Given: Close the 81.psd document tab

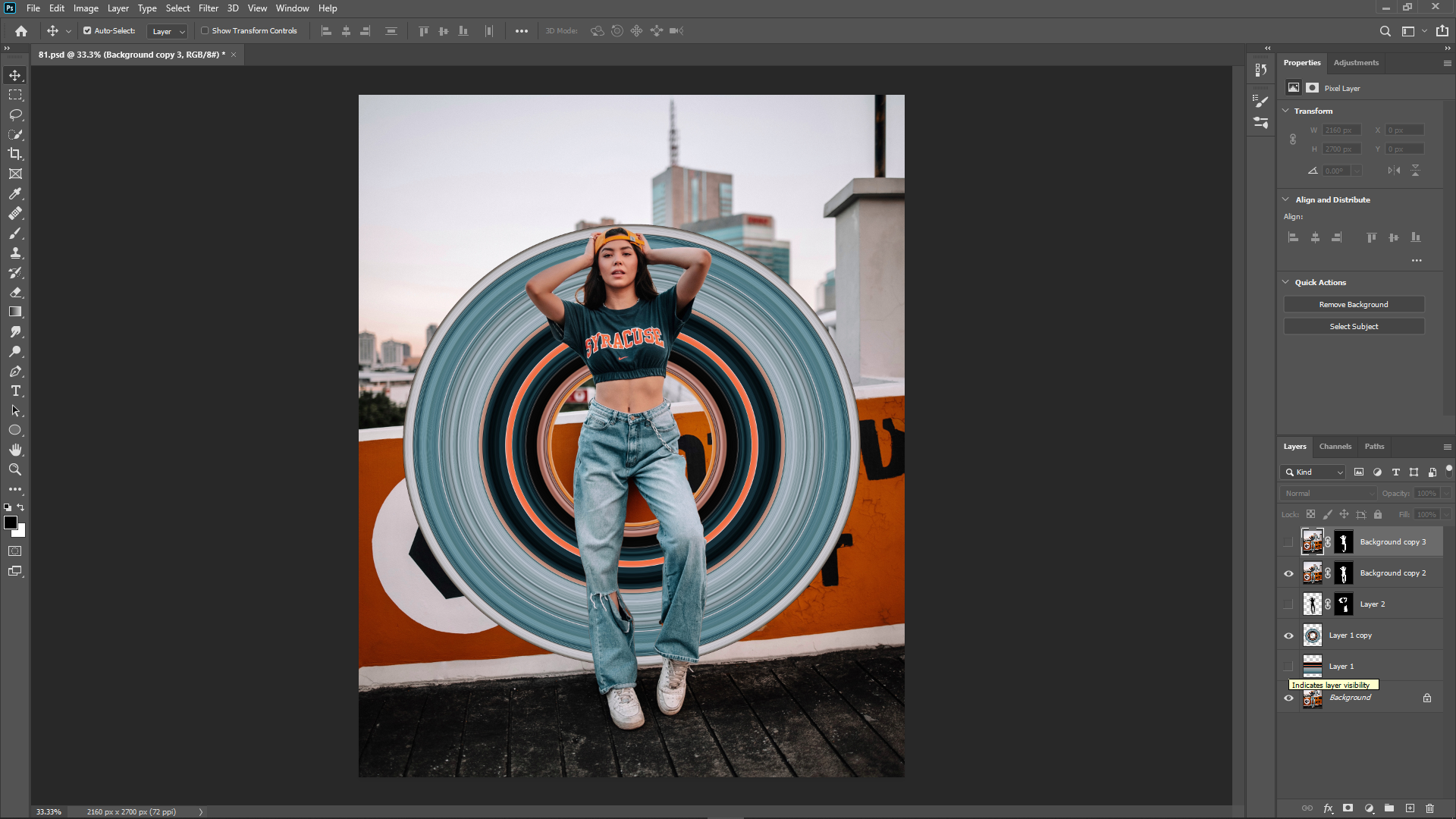Looking at the screenshot, I should point(234,55).
